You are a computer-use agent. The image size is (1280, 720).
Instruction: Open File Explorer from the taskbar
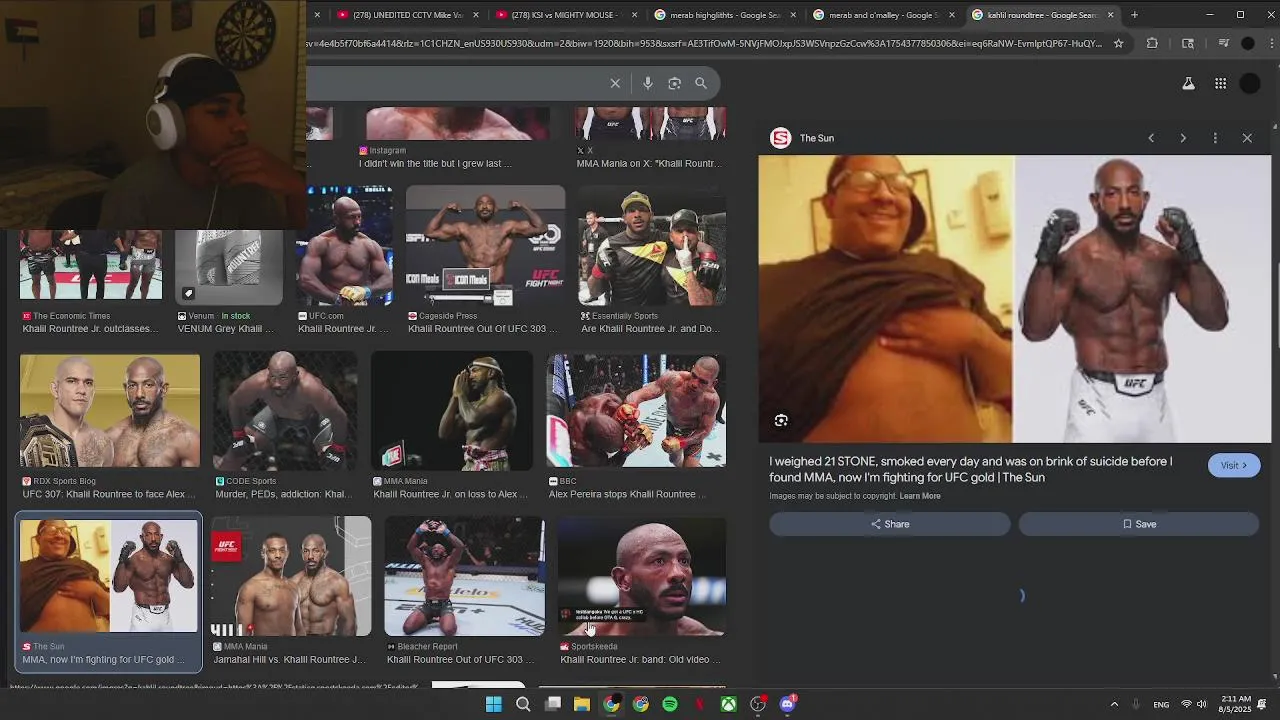click(582, 704)
